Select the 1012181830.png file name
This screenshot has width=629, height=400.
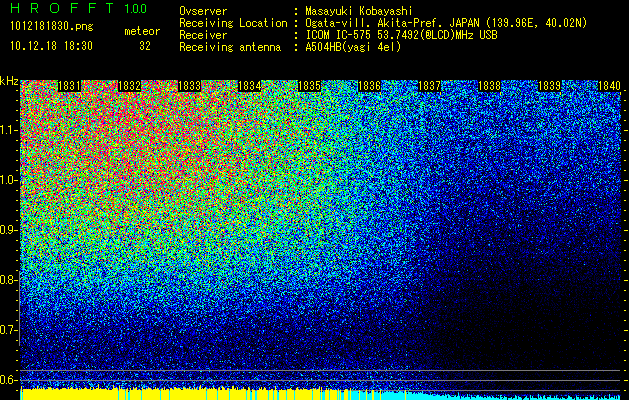[52, 26]
